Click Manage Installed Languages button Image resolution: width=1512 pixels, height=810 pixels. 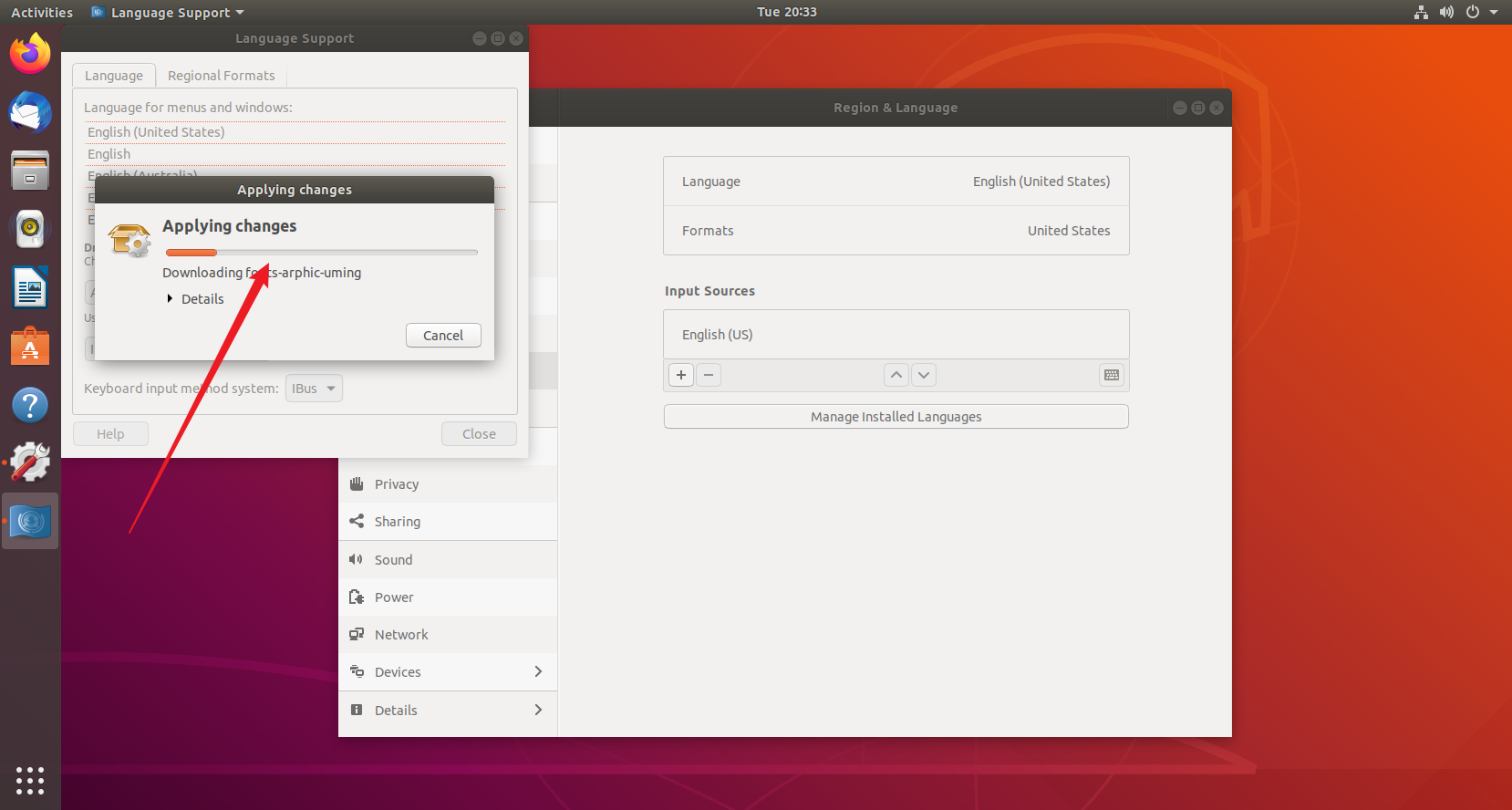(x=896, y=417)
